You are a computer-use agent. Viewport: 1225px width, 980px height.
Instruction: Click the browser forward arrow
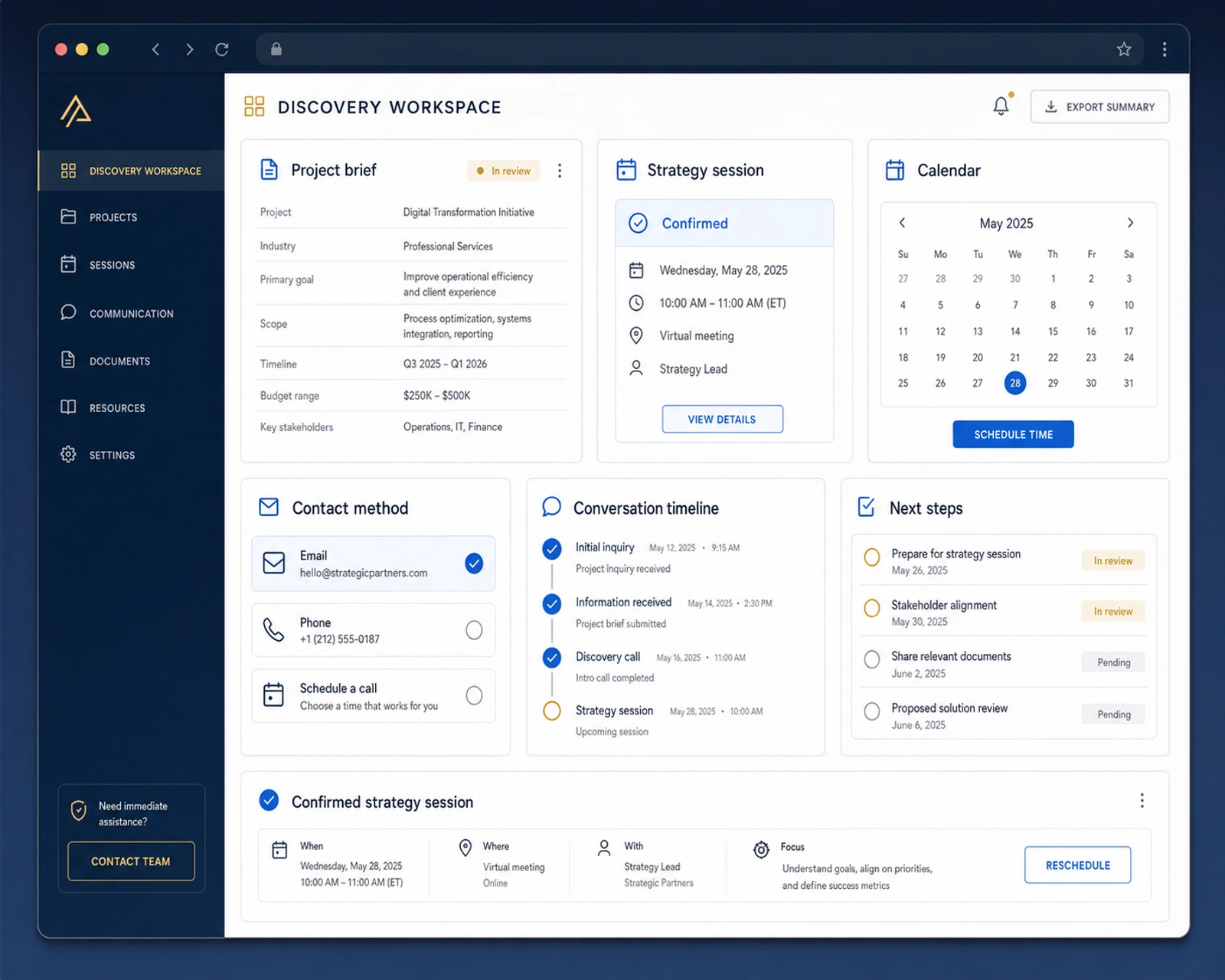click(189, 49)
